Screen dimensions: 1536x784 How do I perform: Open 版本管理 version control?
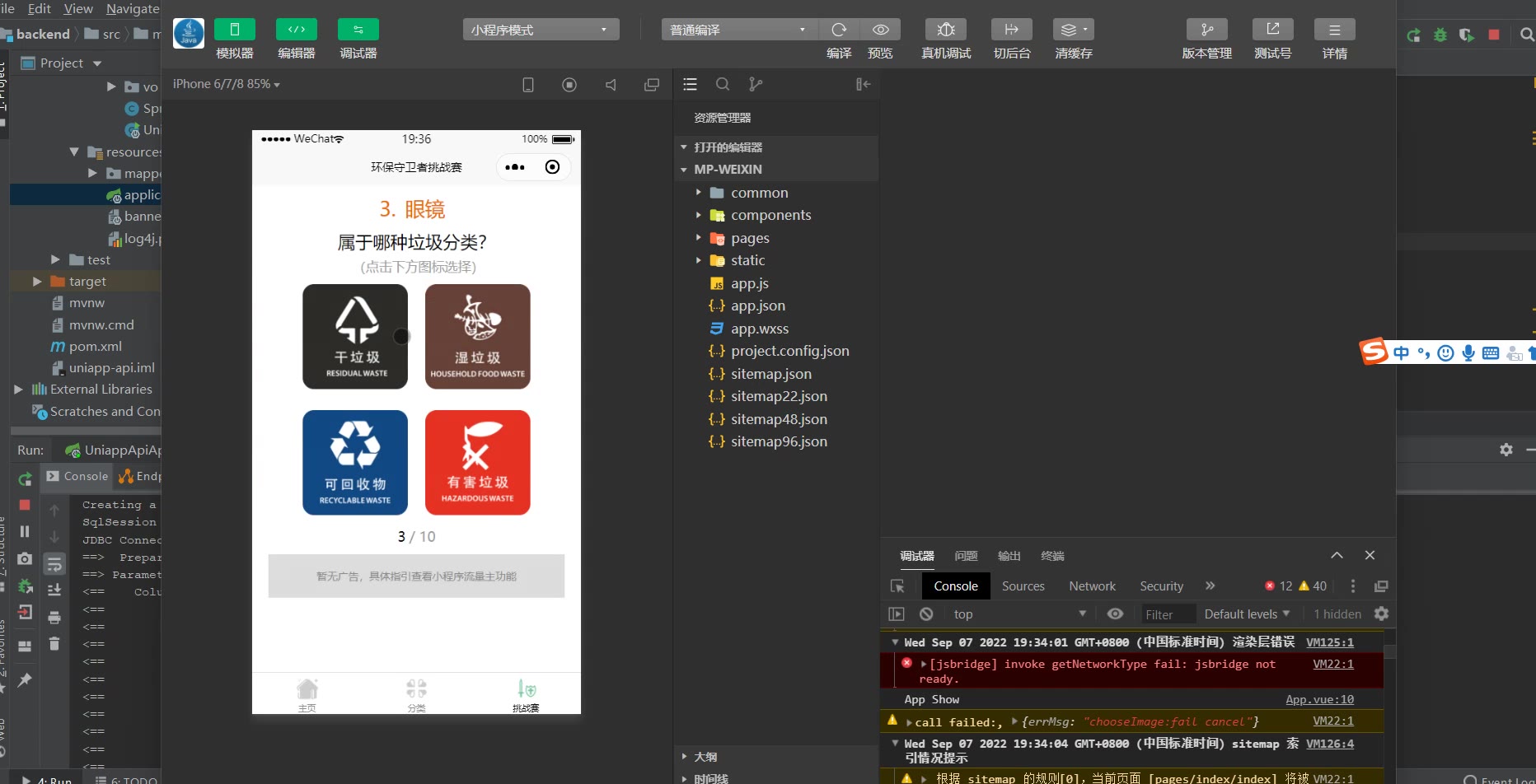1207,30
